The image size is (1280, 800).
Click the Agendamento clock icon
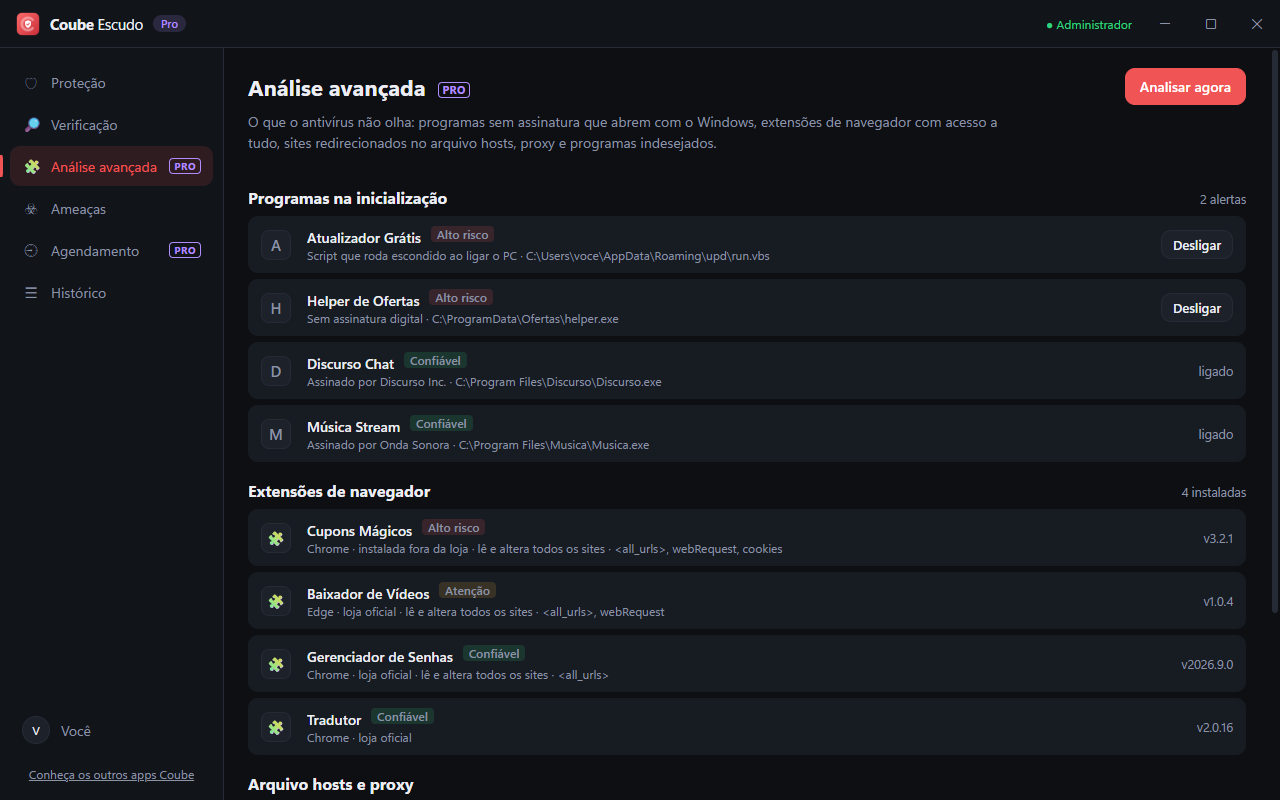point(32,251)
